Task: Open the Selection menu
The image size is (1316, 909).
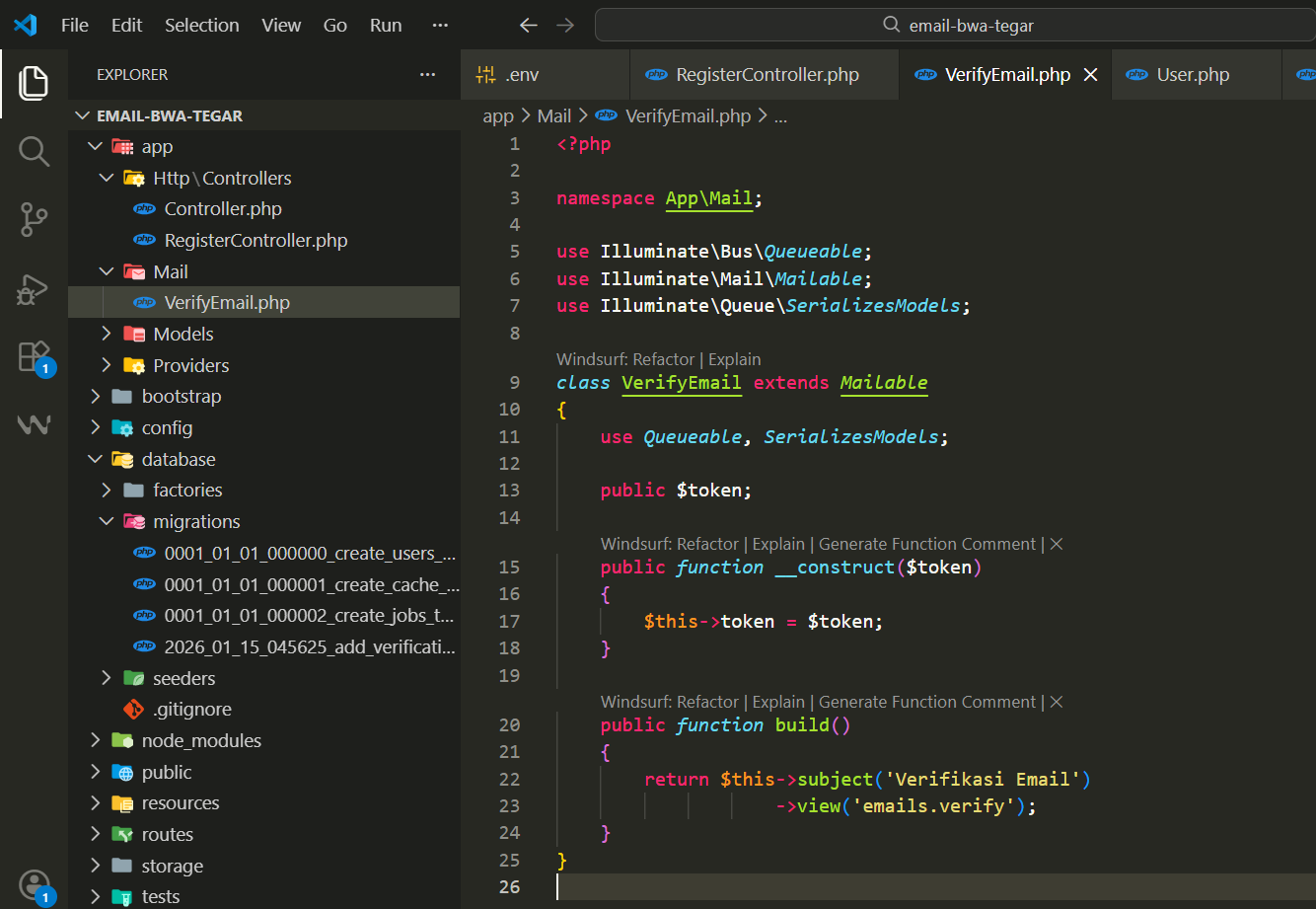Action: (x=201, y=26)
